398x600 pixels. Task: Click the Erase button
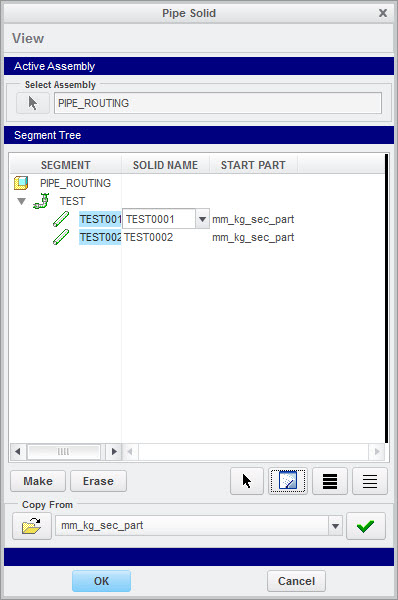coord(98,481)
